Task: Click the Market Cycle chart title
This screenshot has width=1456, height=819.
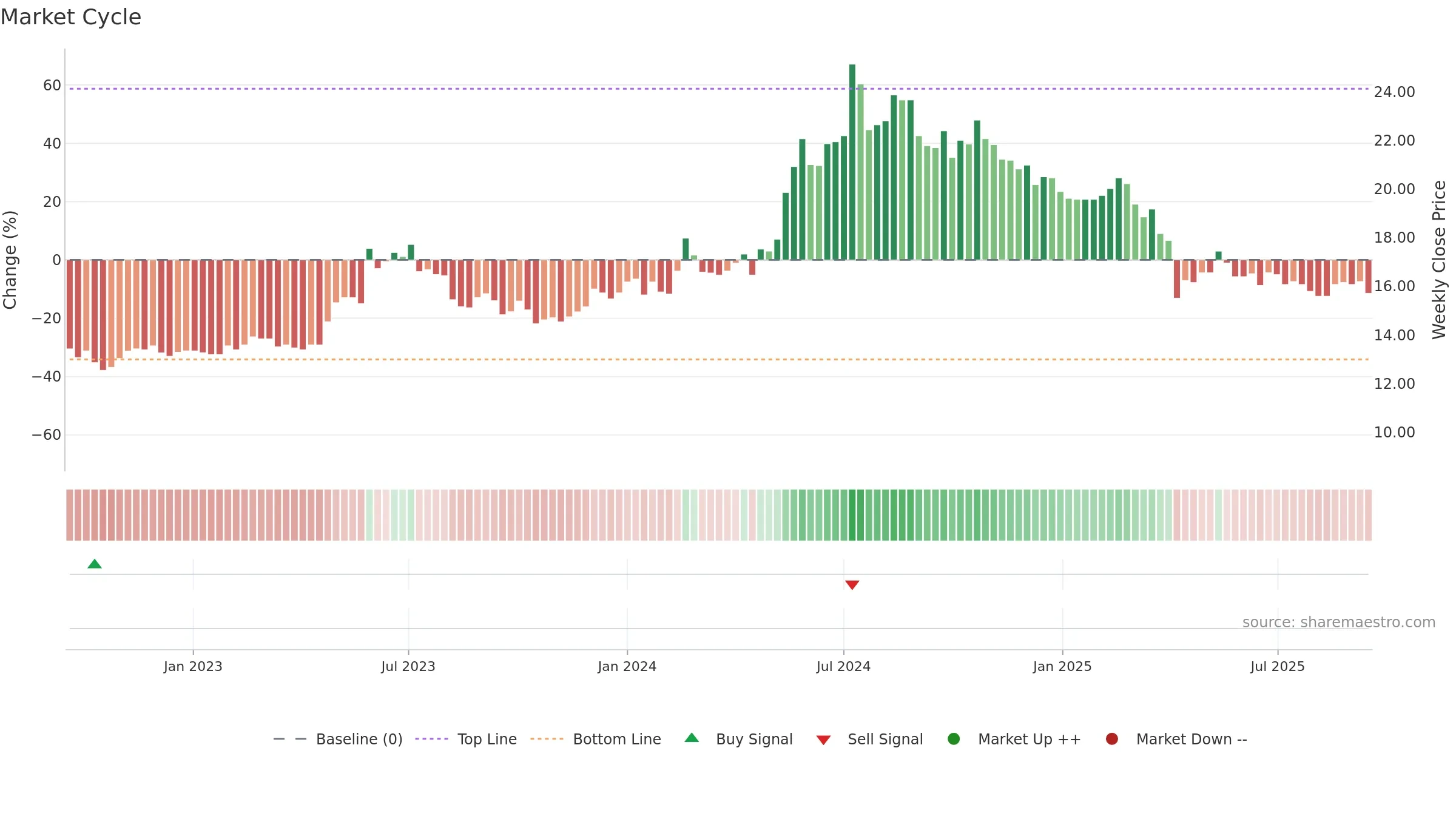Action: click(x=71, y=17)
